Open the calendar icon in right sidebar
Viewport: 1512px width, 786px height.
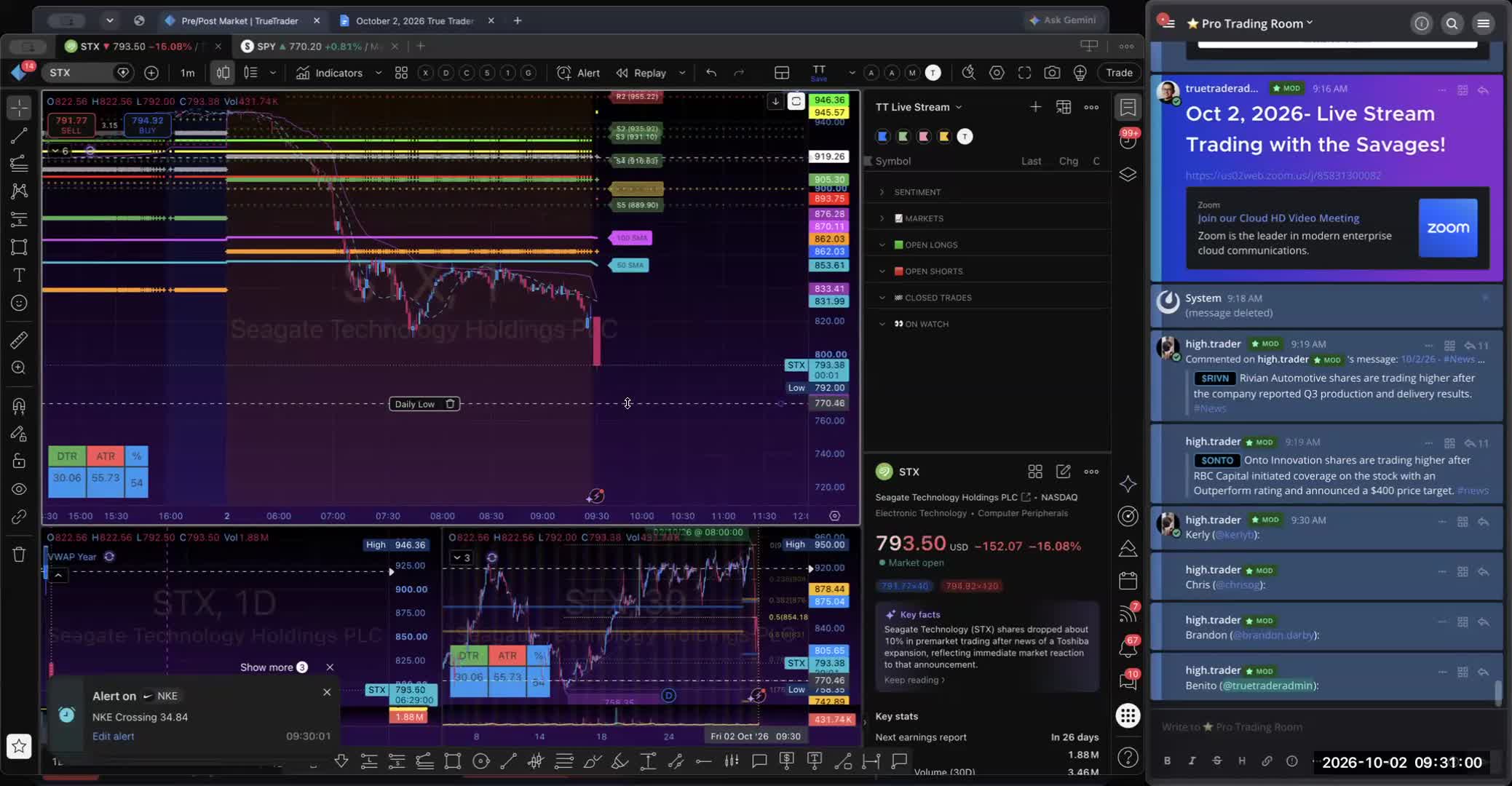(x=1128, y=581)
